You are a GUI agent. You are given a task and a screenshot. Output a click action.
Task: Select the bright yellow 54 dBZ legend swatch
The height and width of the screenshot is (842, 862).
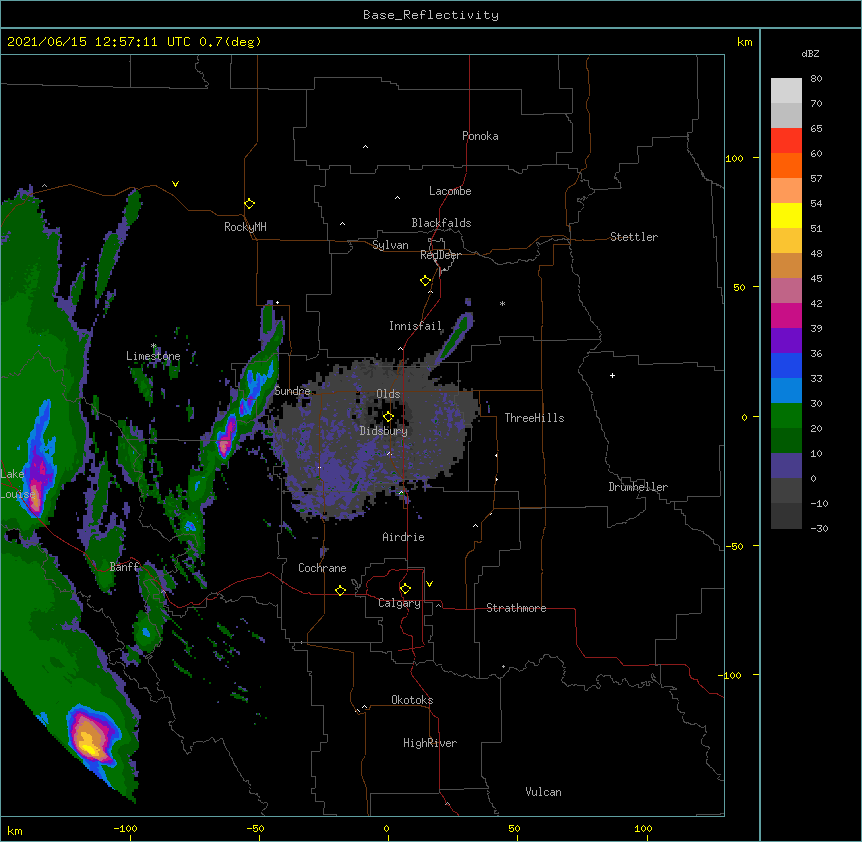point(786,215)
